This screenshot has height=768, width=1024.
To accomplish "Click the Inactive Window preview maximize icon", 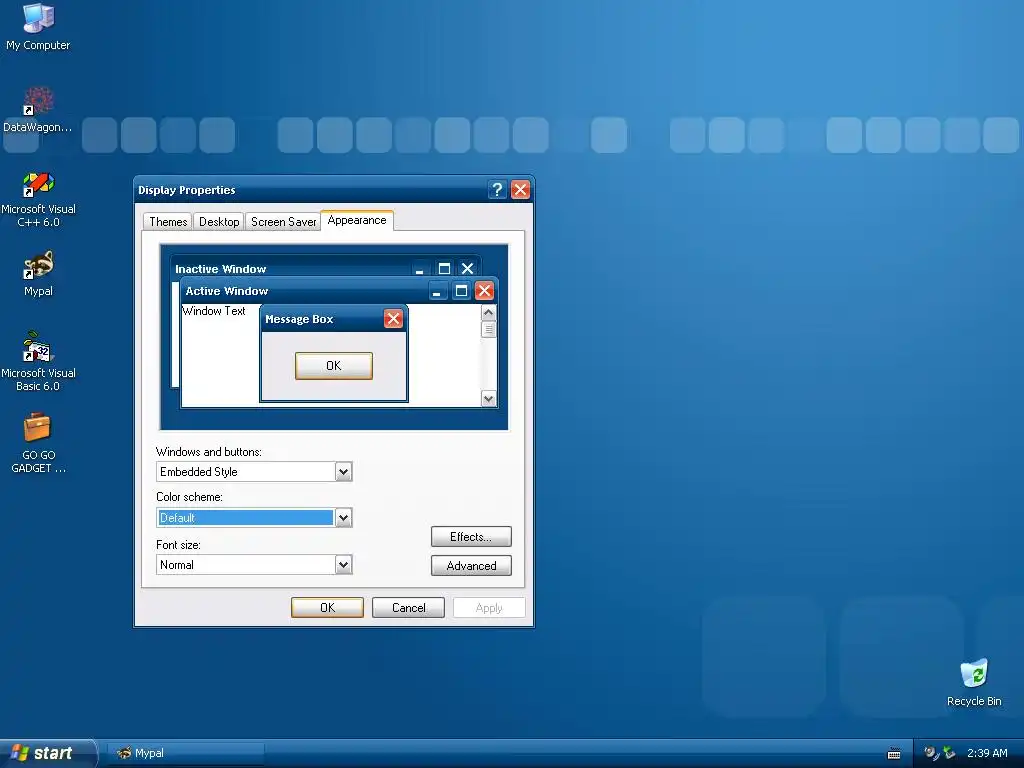I will click(444, 268).
